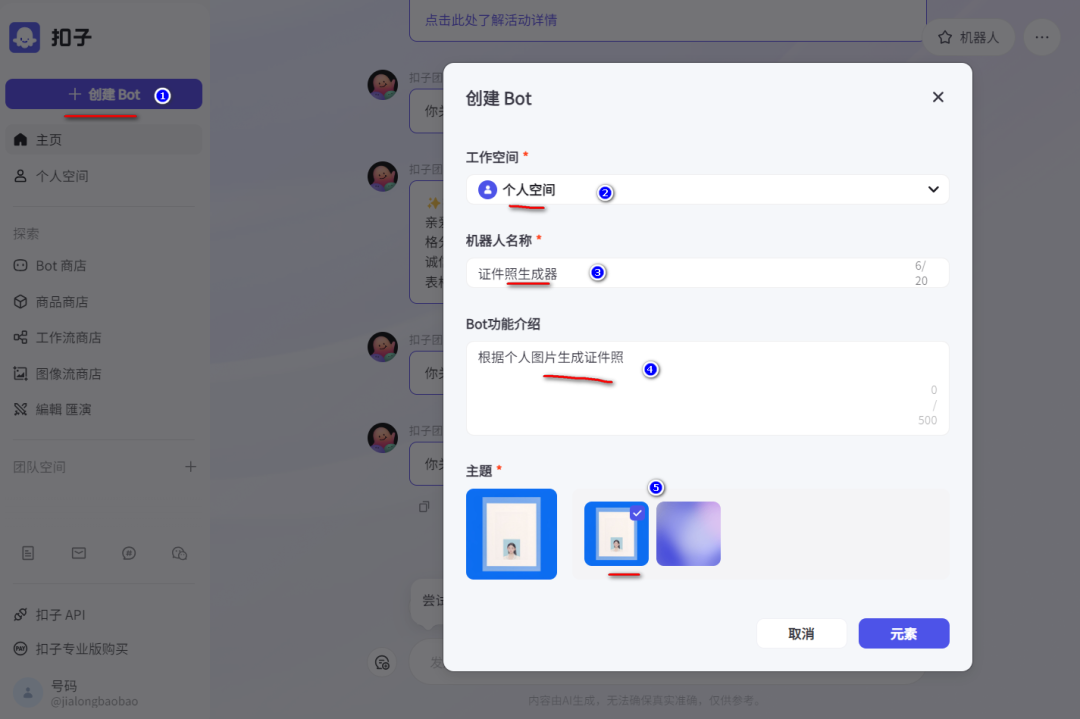Click the Bot功能介绍 text area
1080x719 pixels.
[x=707, y=388]
